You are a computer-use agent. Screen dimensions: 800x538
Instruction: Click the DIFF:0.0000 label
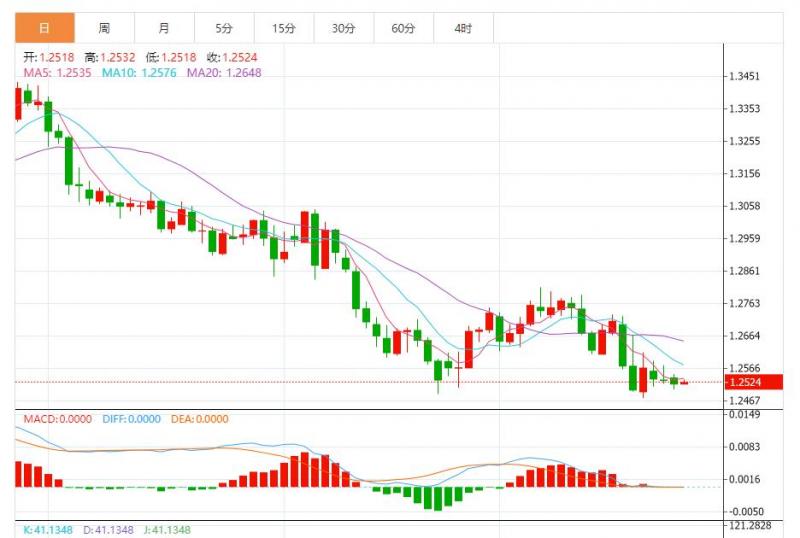pos(132,419)
